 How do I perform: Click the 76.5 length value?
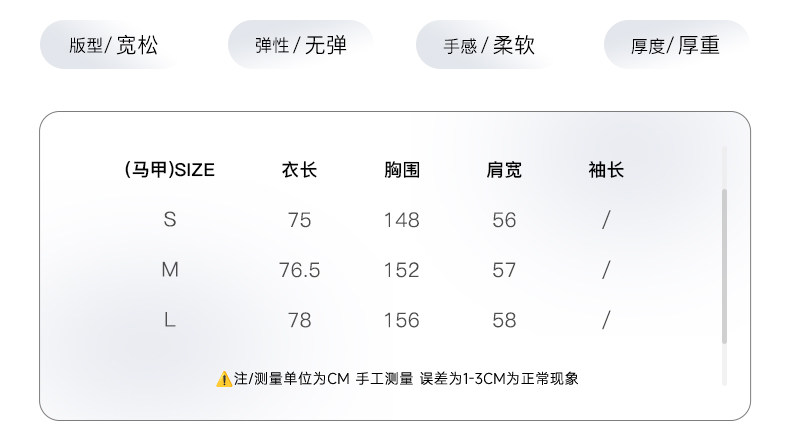pos(299,270)
